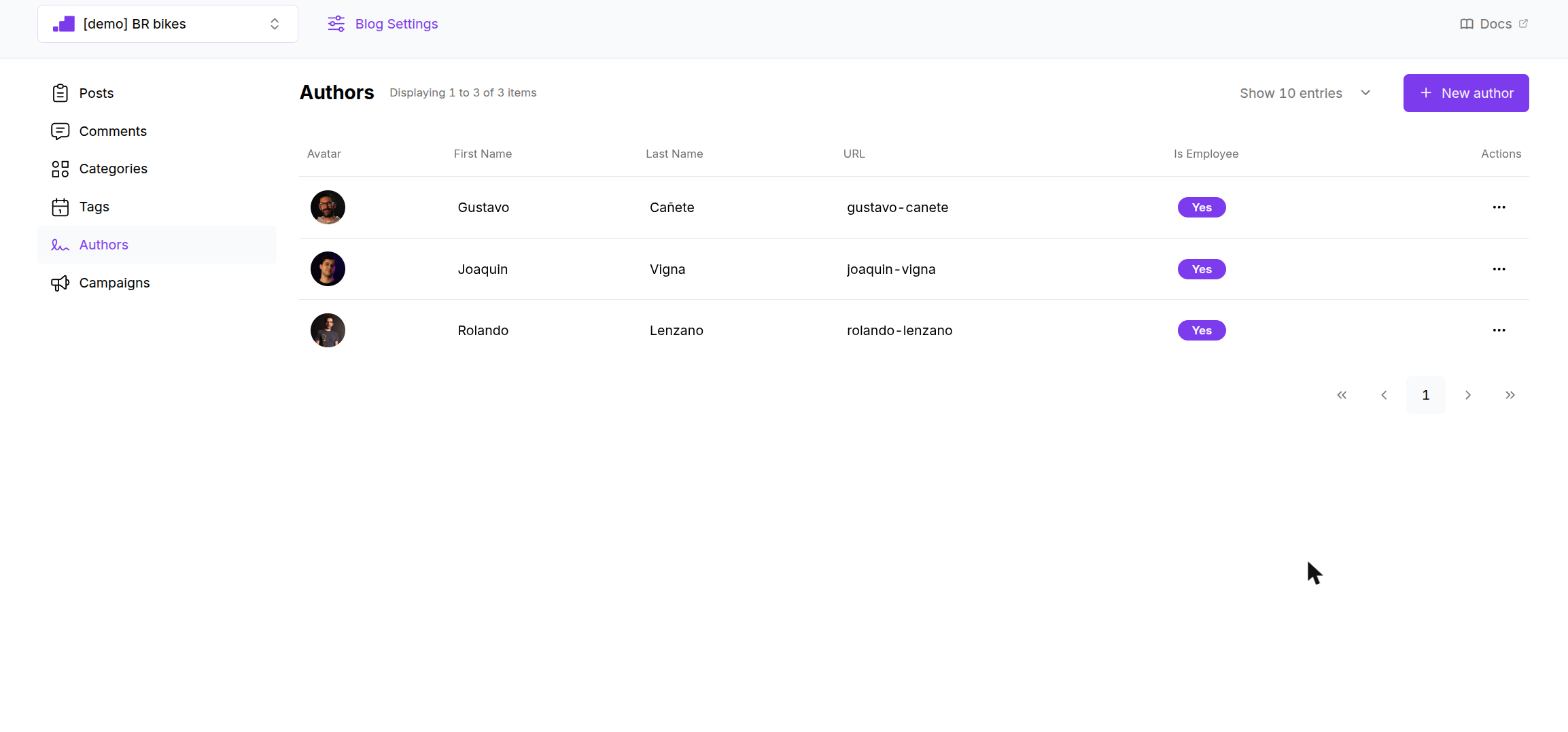Click the last name Cañete
Screen dimensions: 1568x732
click(x=672, y=207)
